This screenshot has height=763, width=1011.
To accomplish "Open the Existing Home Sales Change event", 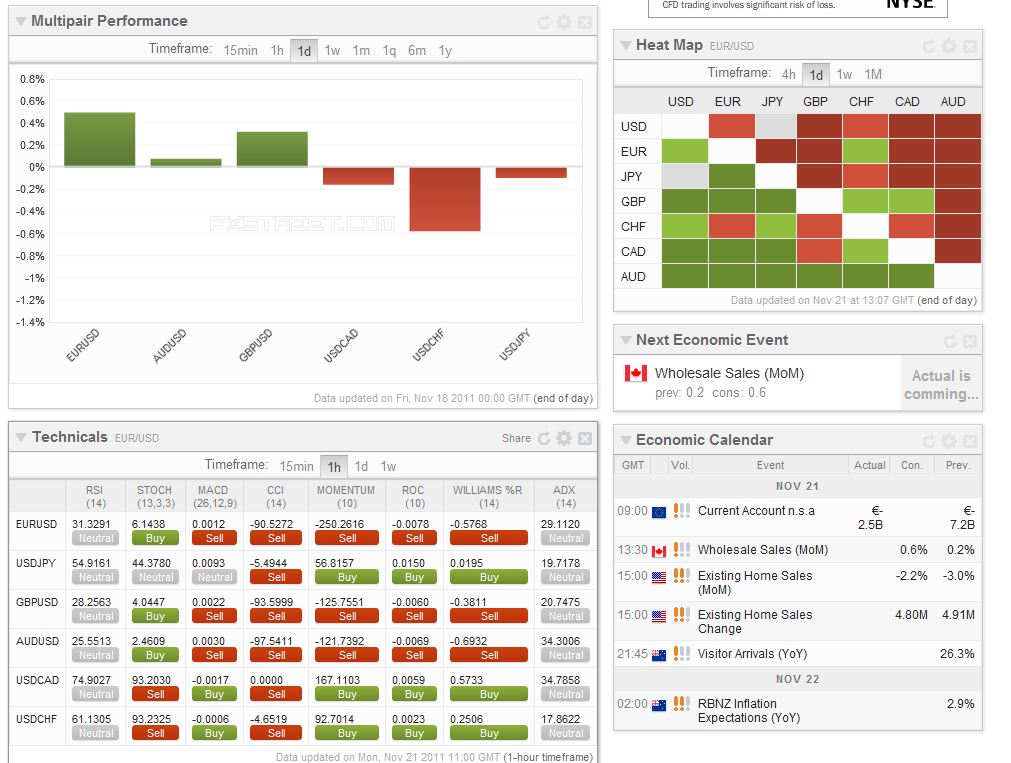I will pos(755,621).
